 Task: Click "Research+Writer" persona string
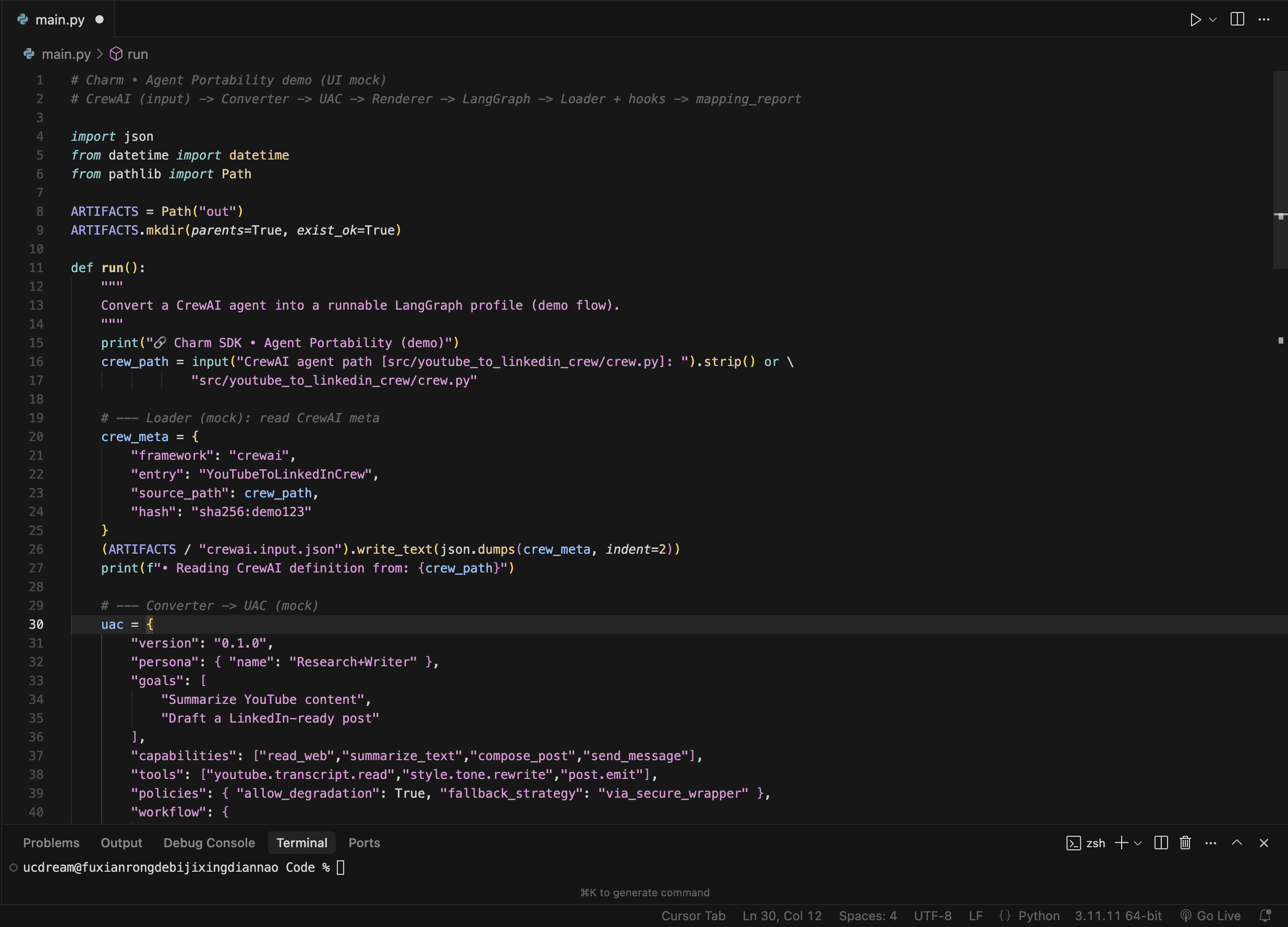point(353,661)
